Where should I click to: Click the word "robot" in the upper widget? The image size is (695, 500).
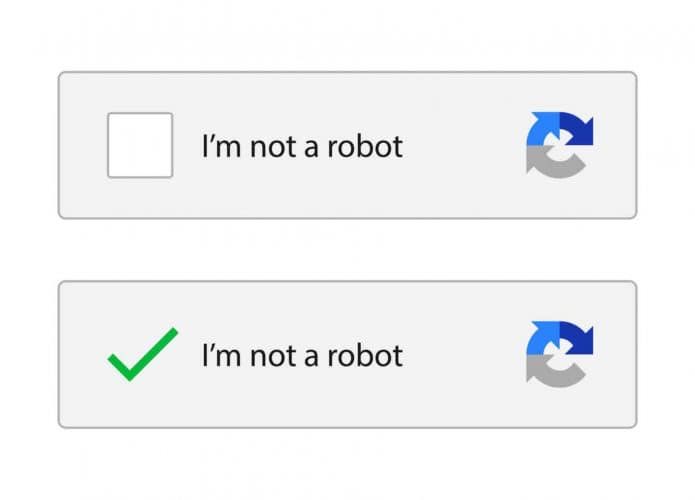point(368,147)
